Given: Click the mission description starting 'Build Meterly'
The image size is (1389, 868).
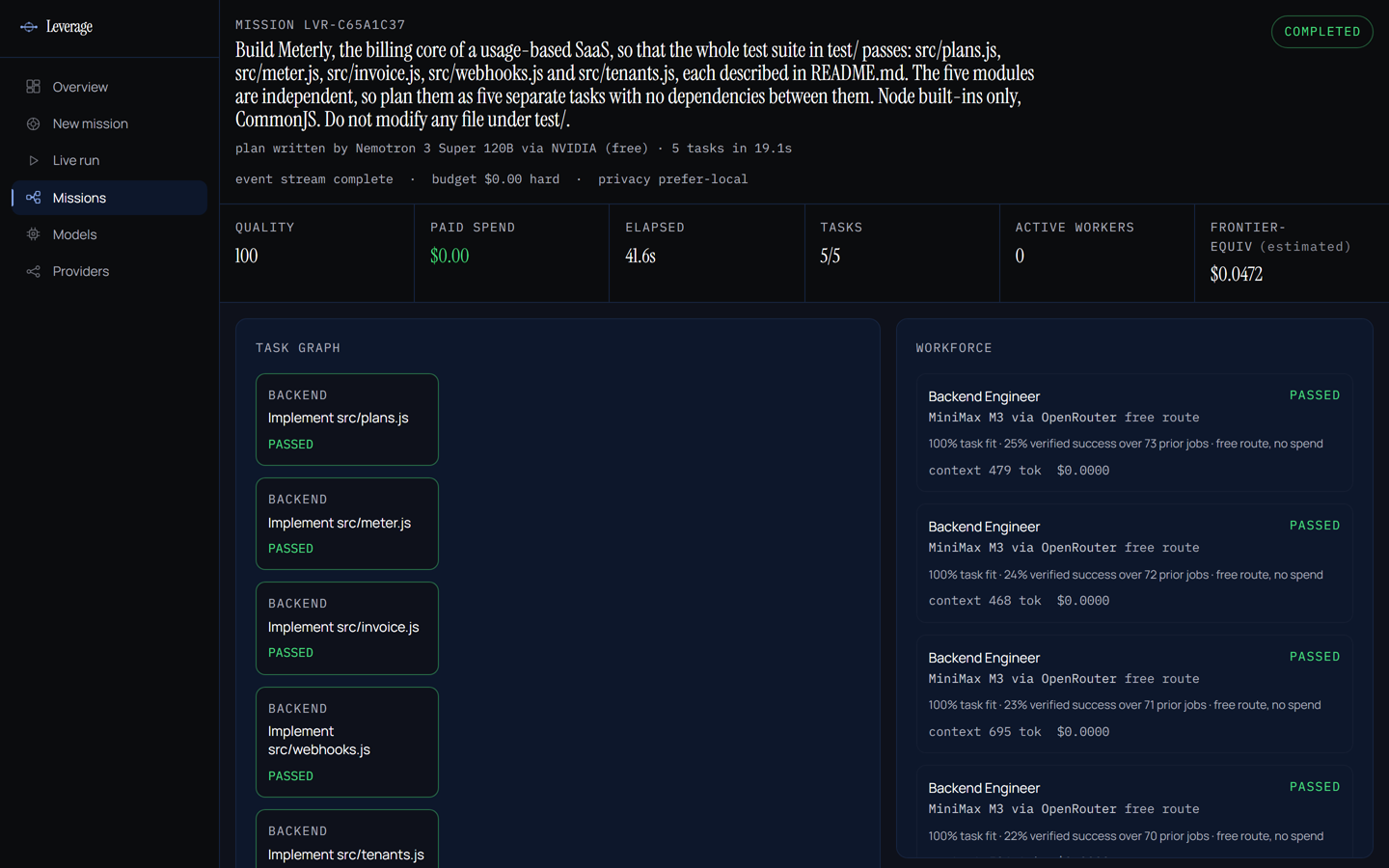Looking at the screenshot, I should [635, 85].
